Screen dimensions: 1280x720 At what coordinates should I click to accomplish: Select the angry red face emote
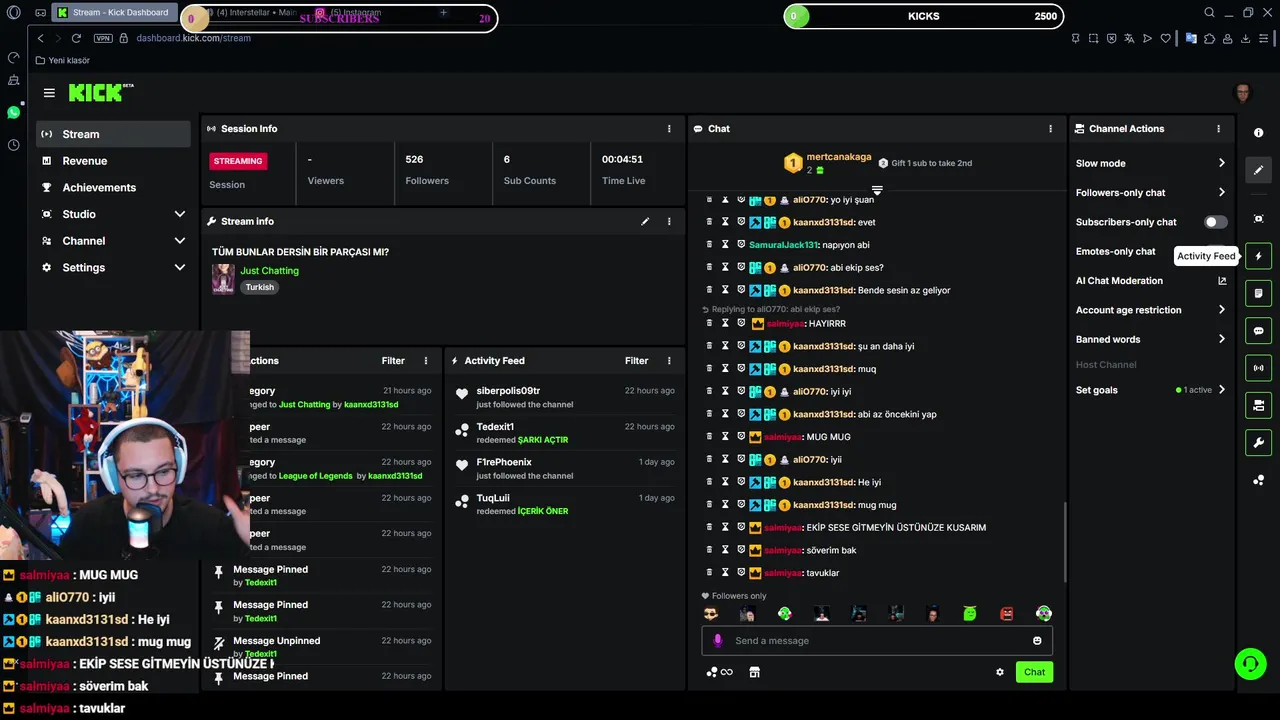pyautogui.click(x=1007, y=614)
